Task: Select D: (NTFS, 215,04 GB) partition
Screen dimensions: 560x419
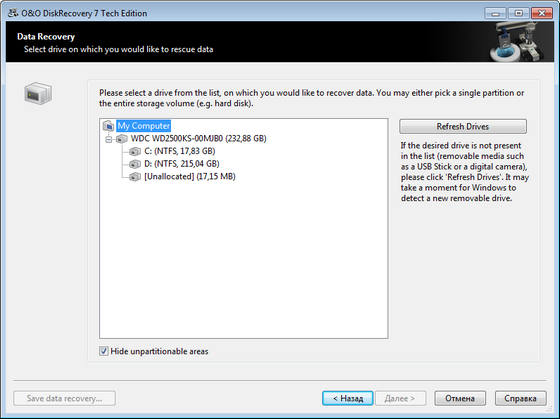Action: click(x=182, y=164)
